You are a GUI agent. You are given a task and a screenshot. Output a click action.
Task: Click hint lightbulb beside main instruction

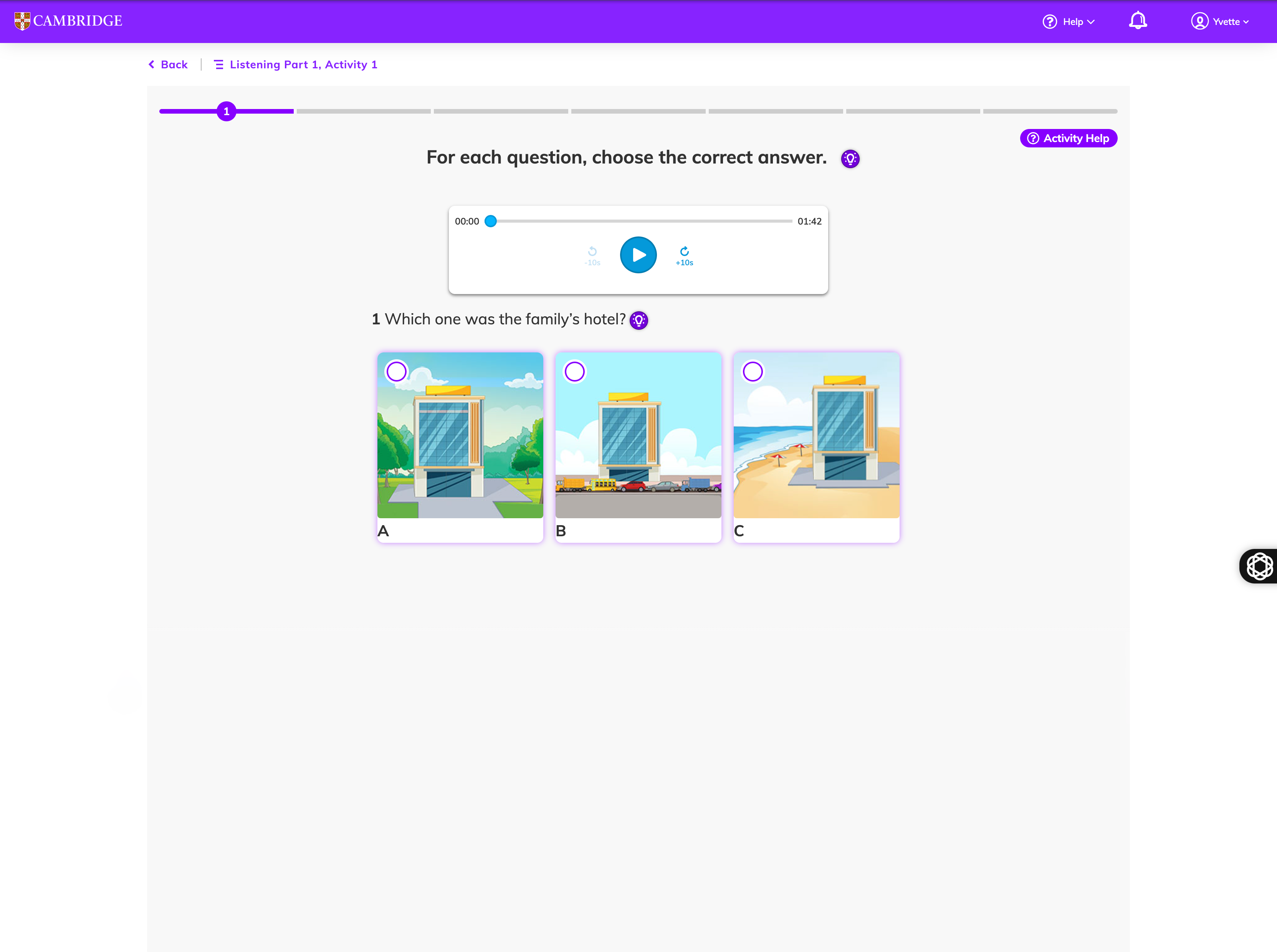coord(850,159)
